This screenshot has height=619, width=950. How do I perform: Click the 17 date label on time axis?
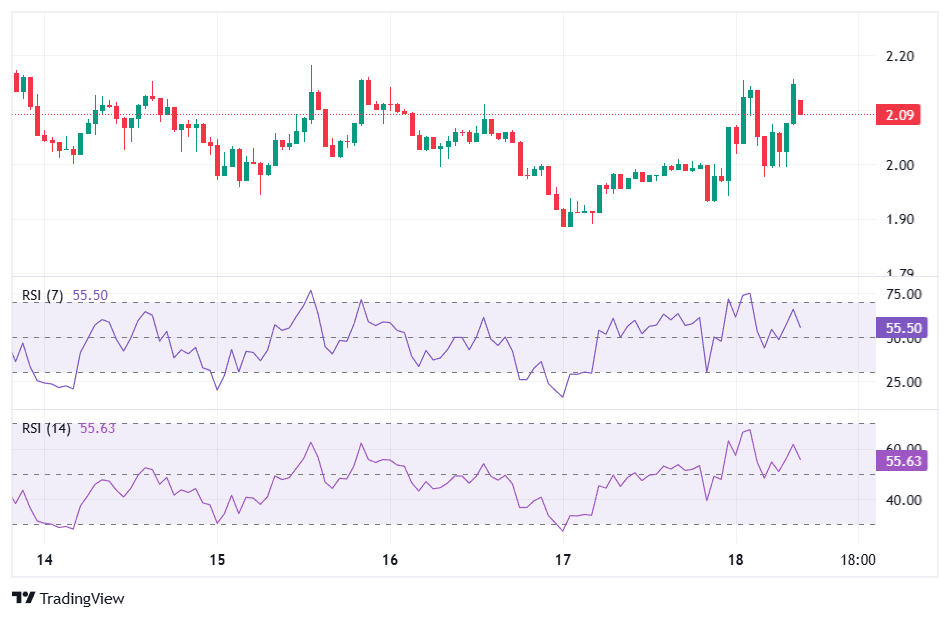coord(563,559)
